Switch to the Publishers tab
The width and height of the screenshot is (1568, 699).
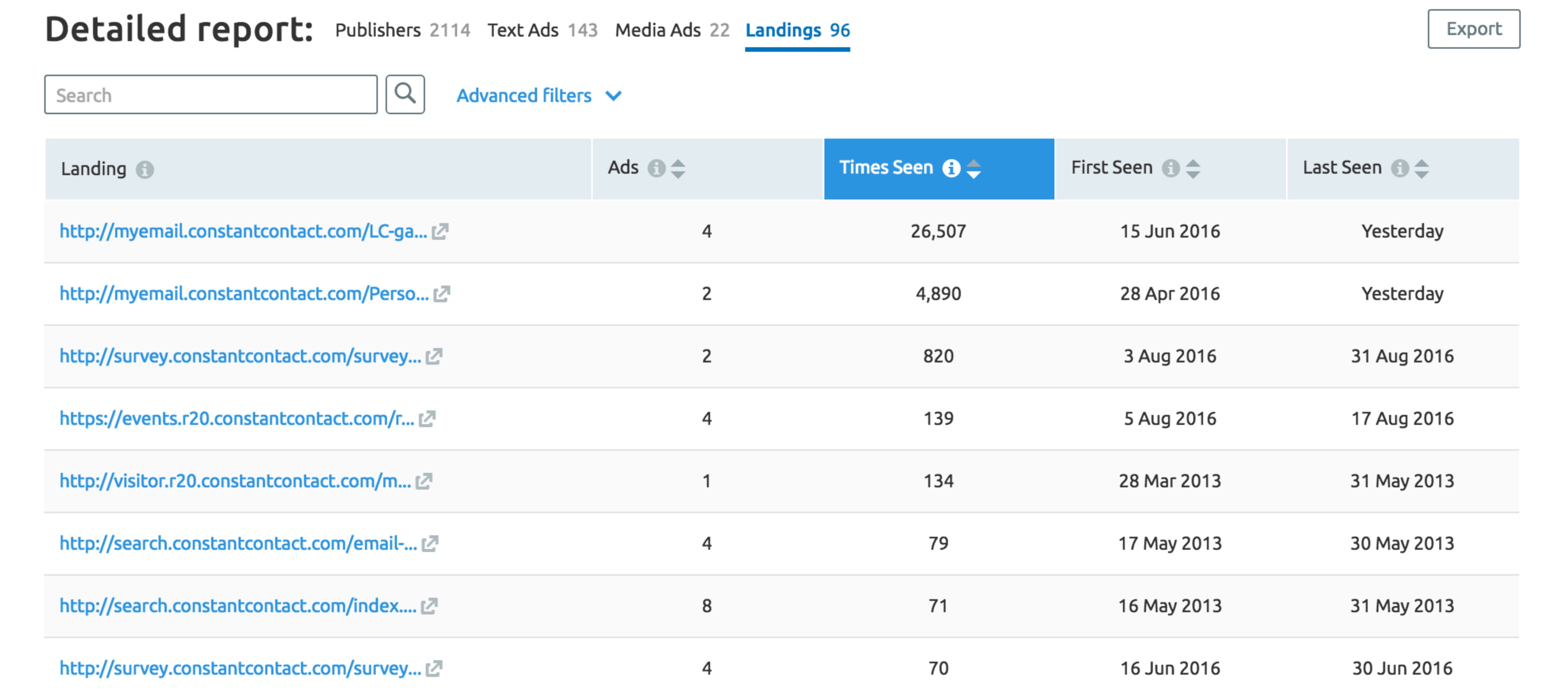point(402,30)
